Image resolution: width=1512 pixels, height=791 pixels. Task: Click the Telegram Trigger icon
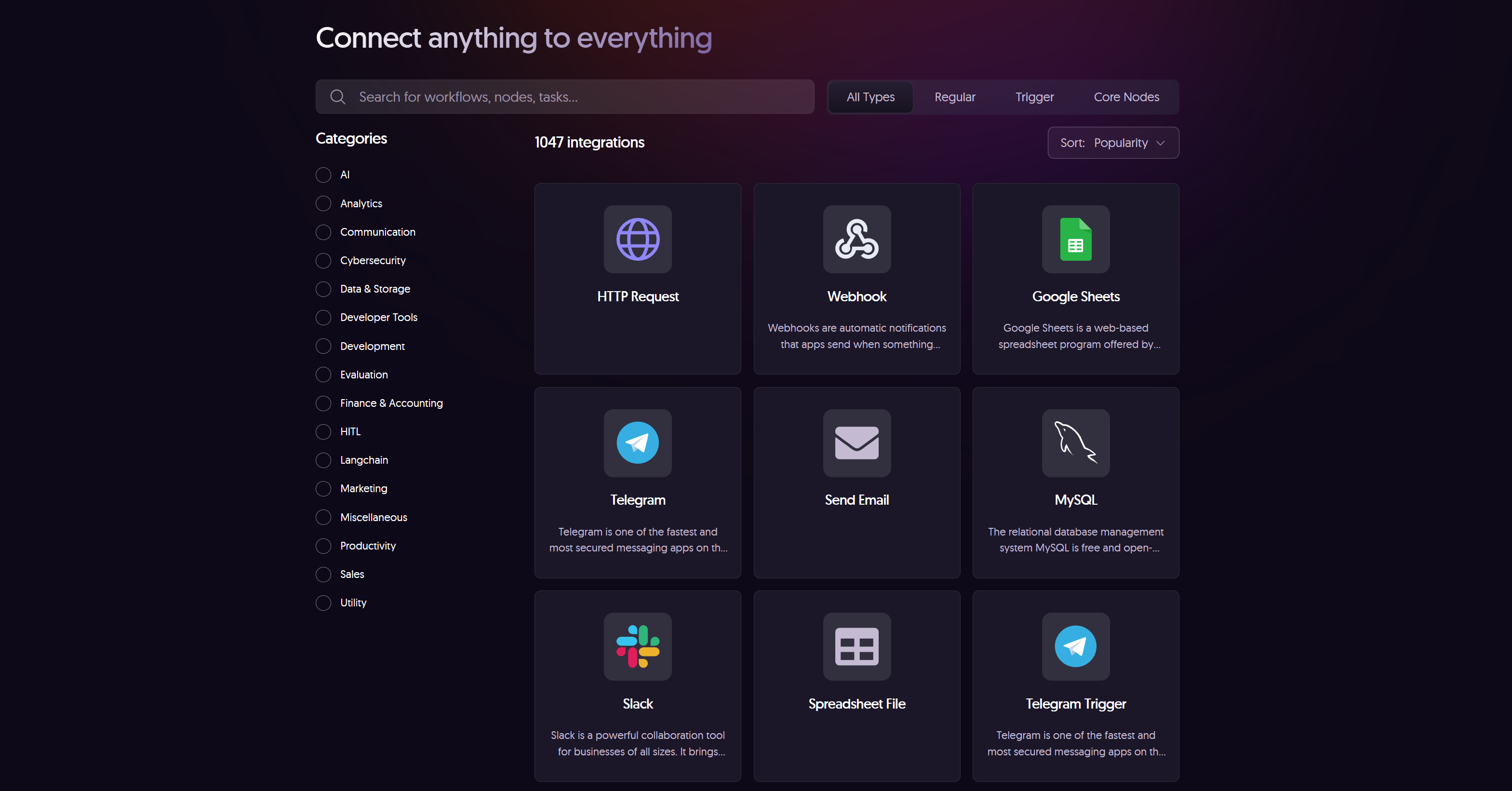(x=1075, y=646)
